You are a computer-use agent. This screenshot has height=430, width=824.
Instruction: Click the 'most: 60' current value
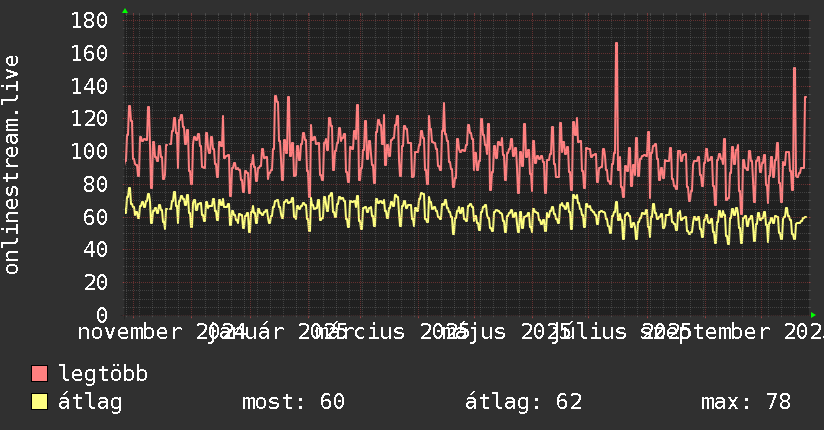point(293,402)
